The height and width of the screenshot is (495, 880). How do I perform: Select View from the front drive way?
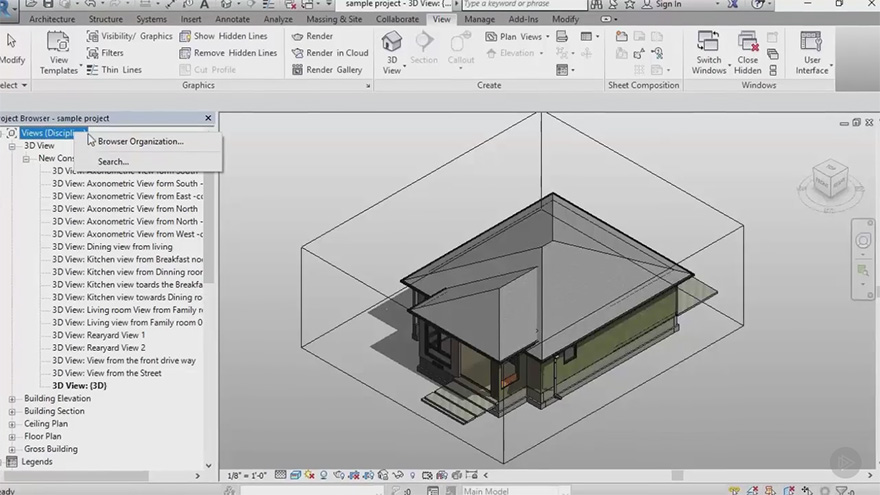(x=123, y=360)
